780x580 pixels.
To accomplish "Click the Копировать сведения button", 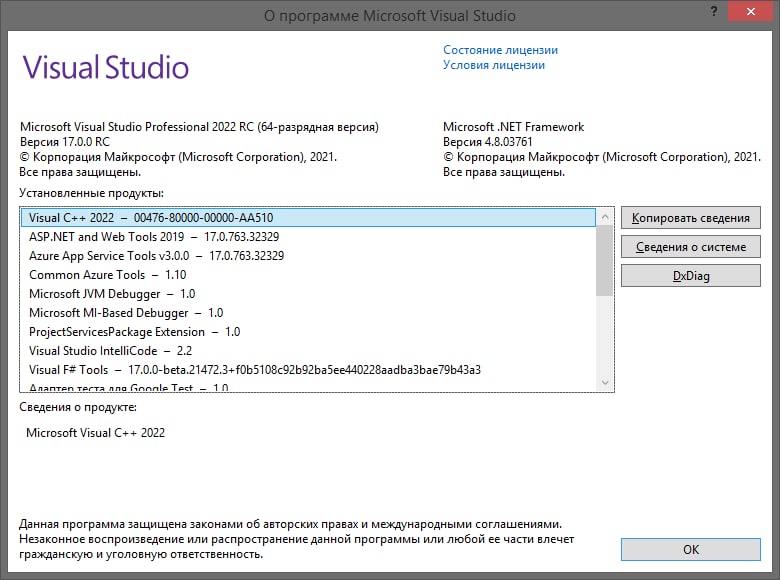I will (x=690, y=218).
